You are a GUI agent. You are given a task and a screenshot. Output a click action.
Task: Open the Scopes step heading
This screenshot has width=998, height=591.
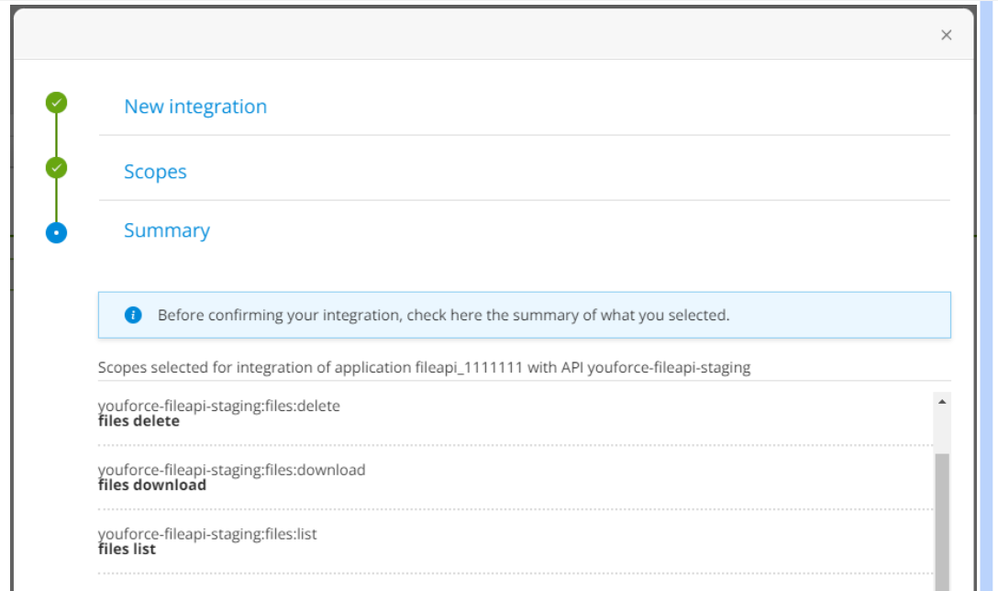(x=155, y=172)
